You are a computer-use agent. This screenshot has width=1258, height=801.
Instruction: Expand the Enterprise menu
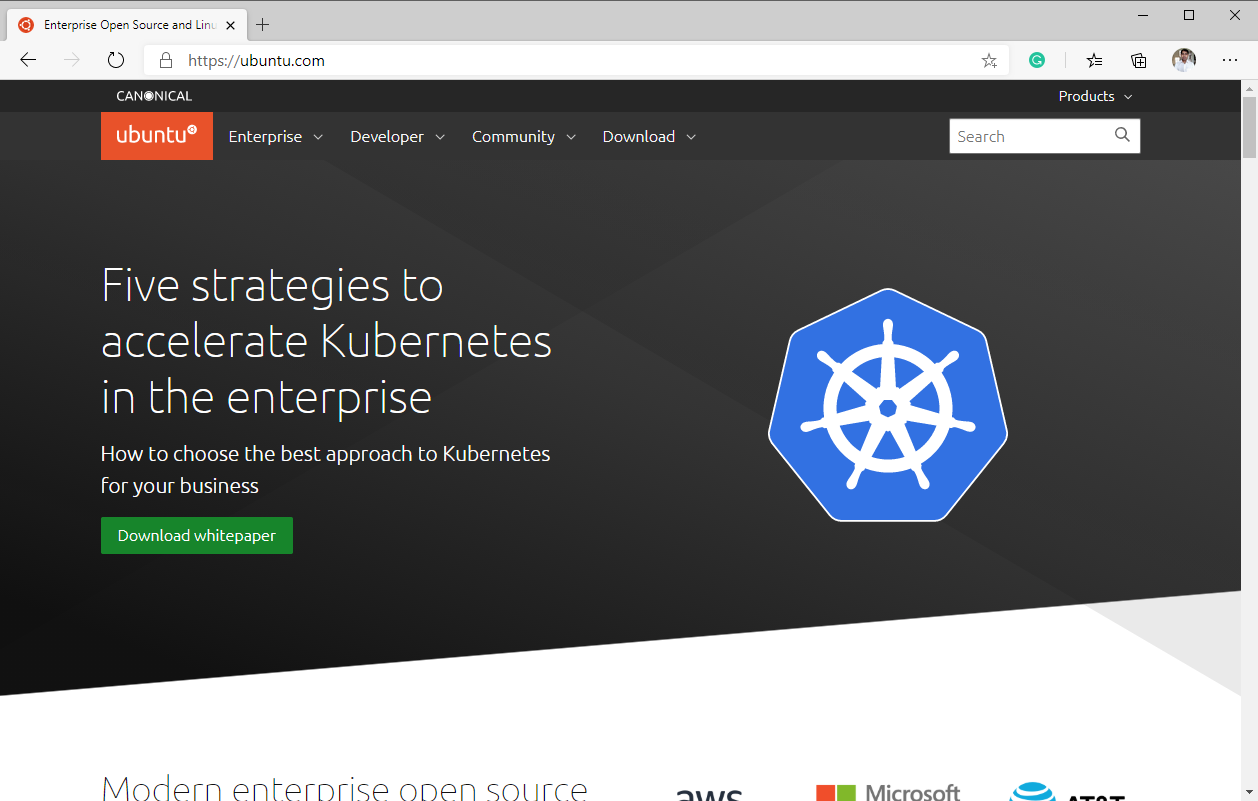click(275, 137)
